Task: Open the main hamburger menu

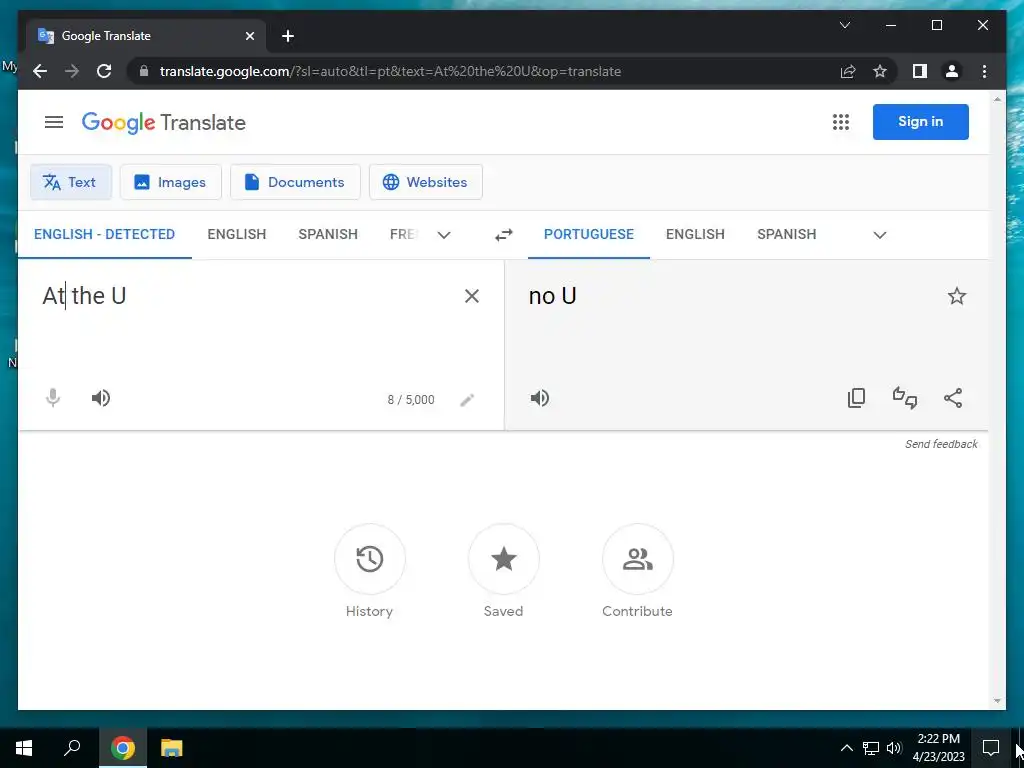Action: (x=54, y=122)
